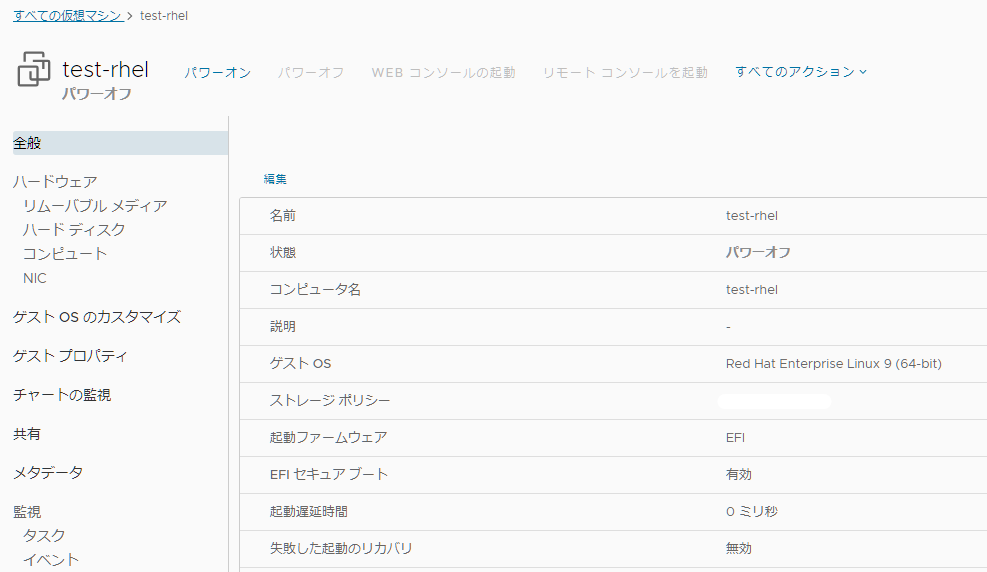
Task: Select 監視 section in sidebar
Action: point(27,512)
